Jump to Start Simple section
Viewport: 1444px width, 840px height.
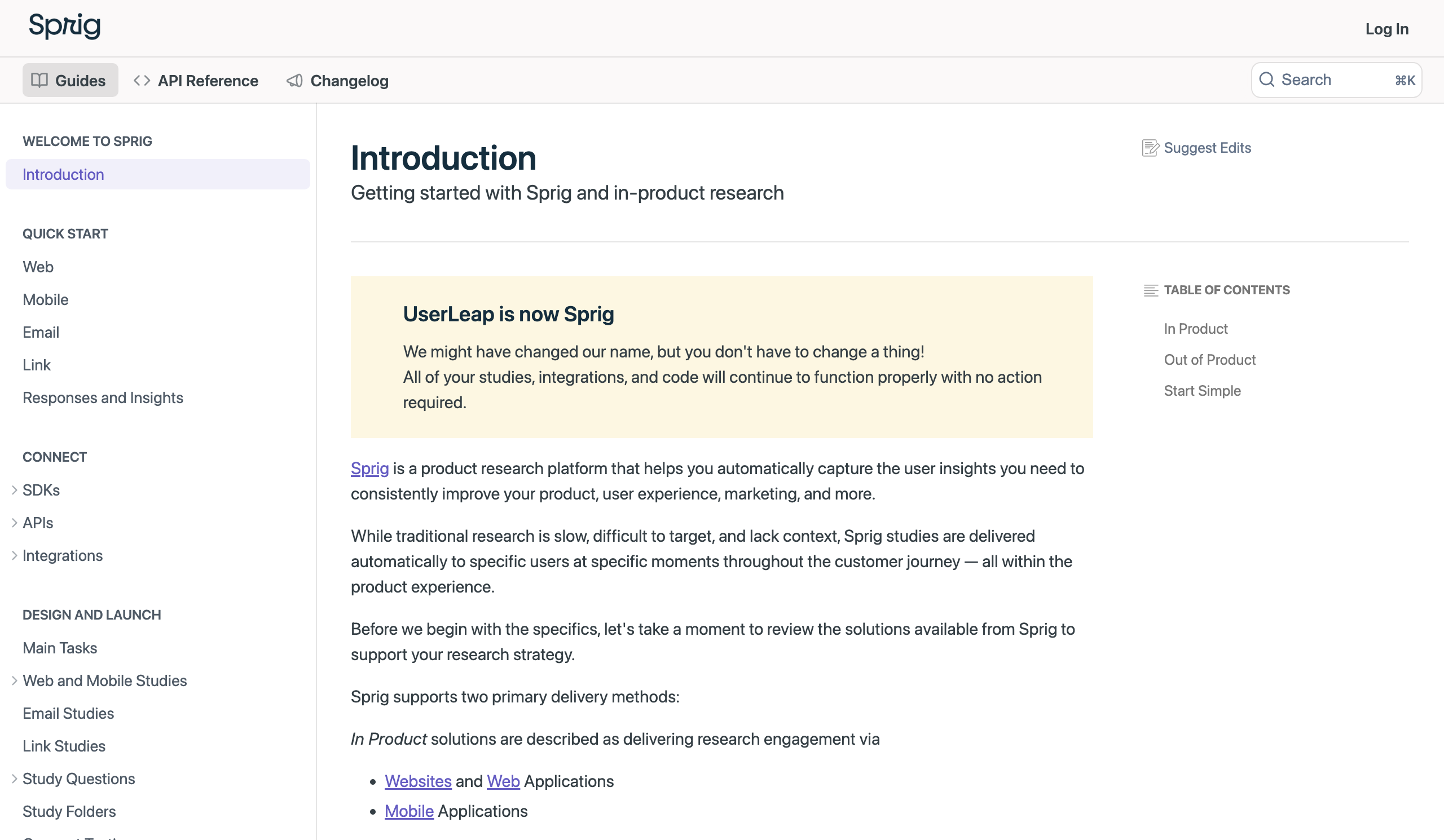(x=1202, y=391)
